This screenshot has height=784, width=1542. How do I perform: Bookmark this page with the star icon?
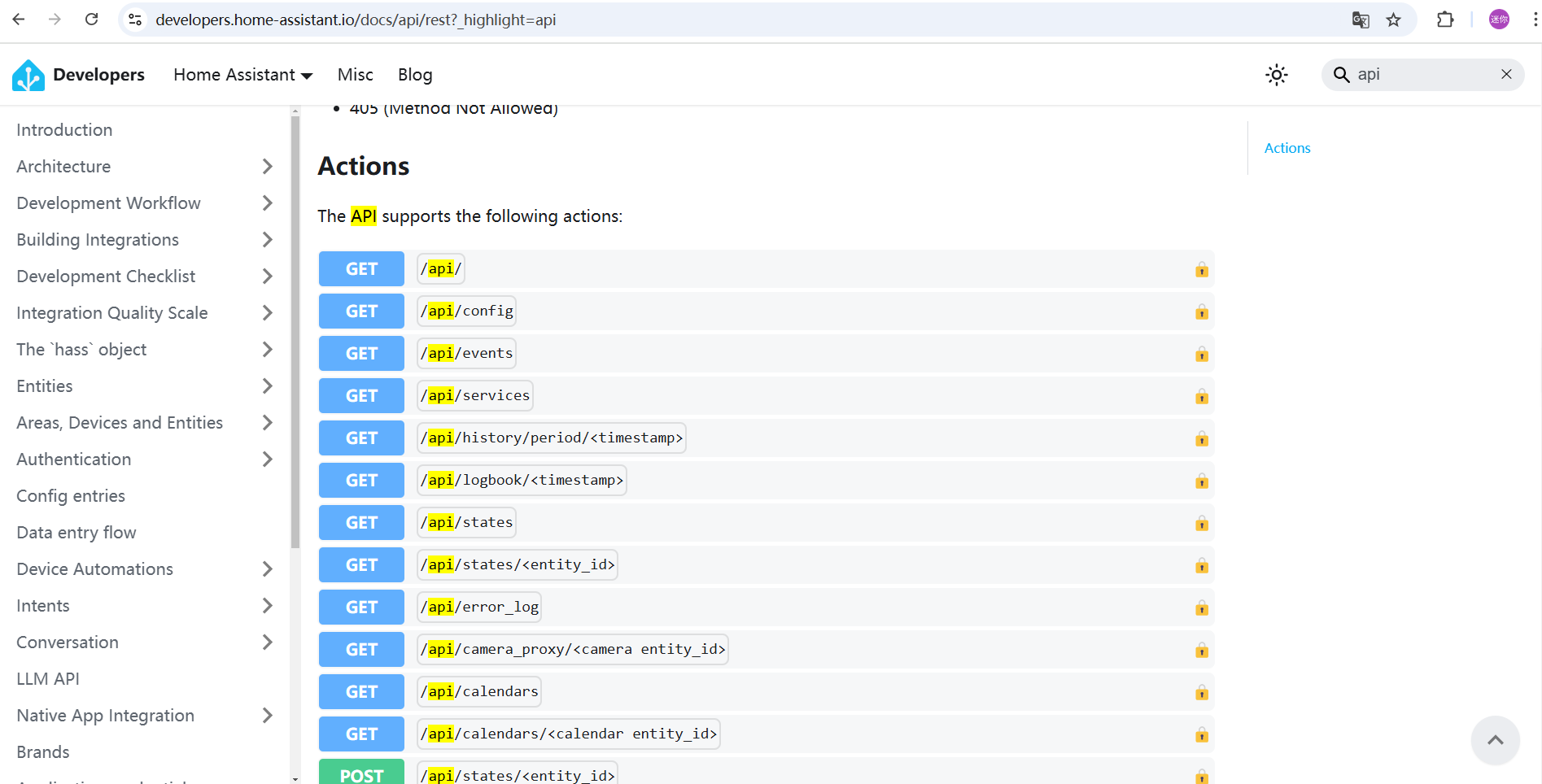[x=1394, y=20]
